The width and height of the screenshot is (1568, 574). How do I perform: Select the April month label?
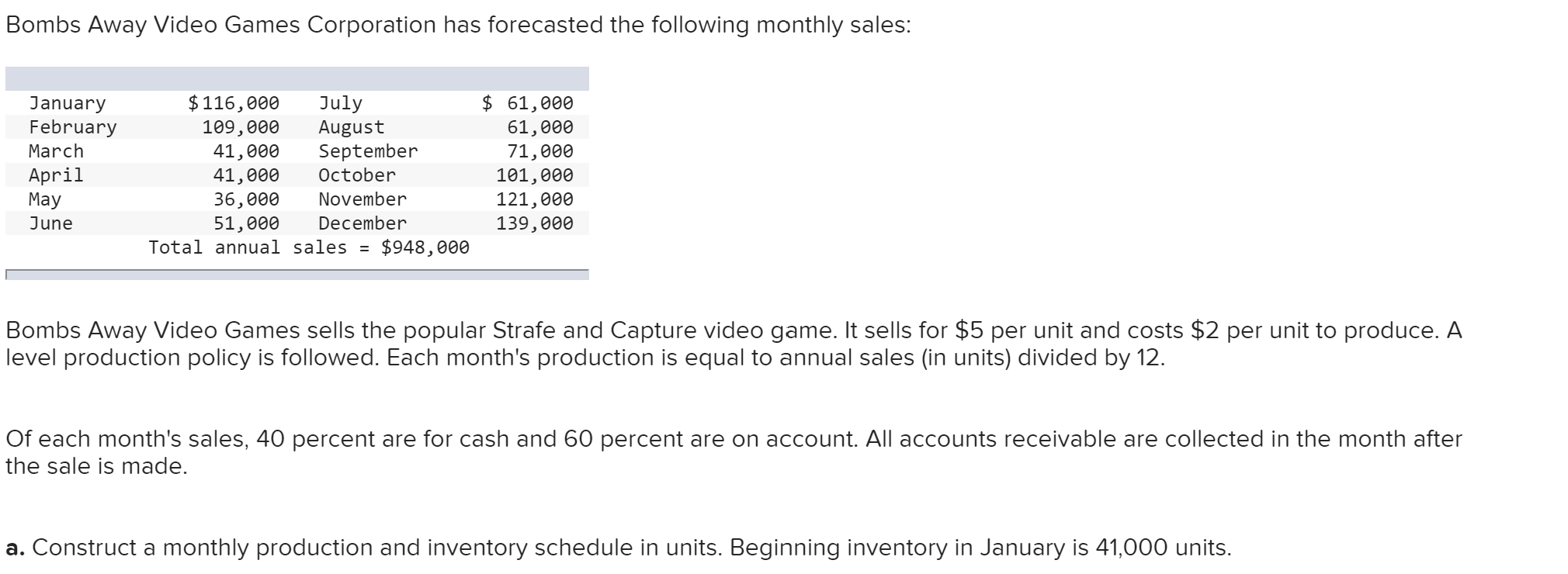(56, 175)
